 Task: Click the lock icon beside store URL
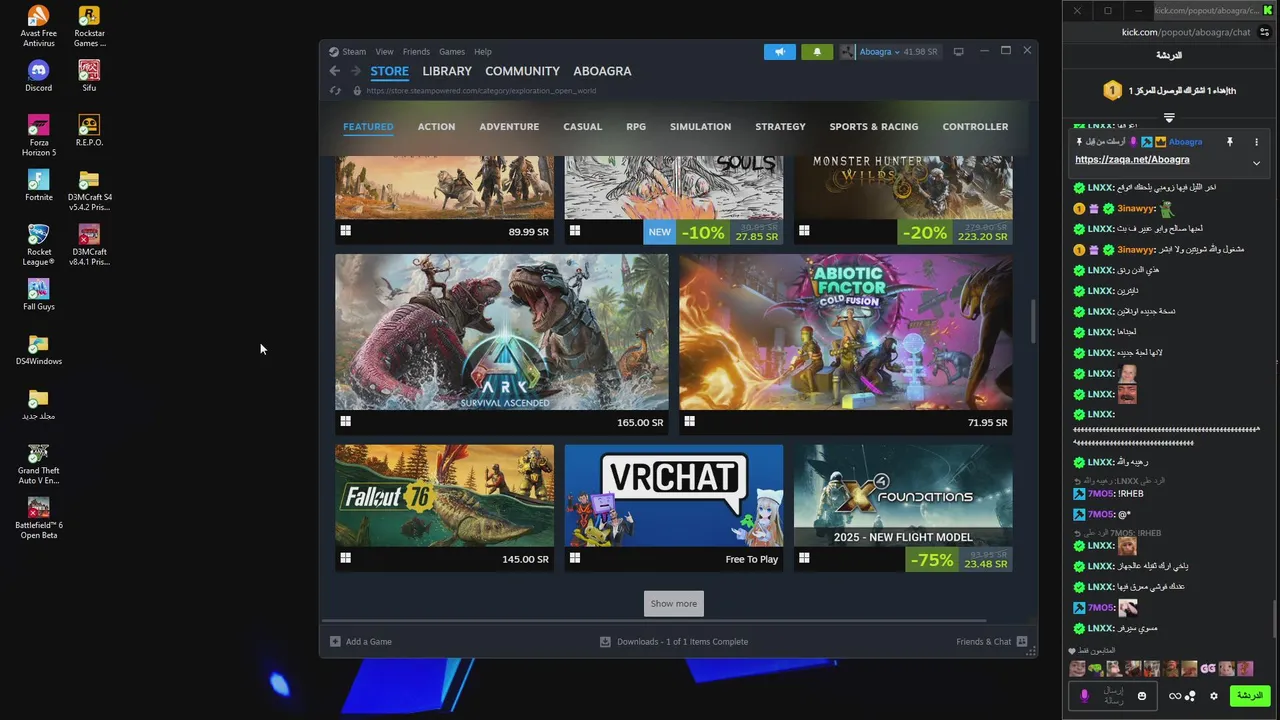coord(357,91)
